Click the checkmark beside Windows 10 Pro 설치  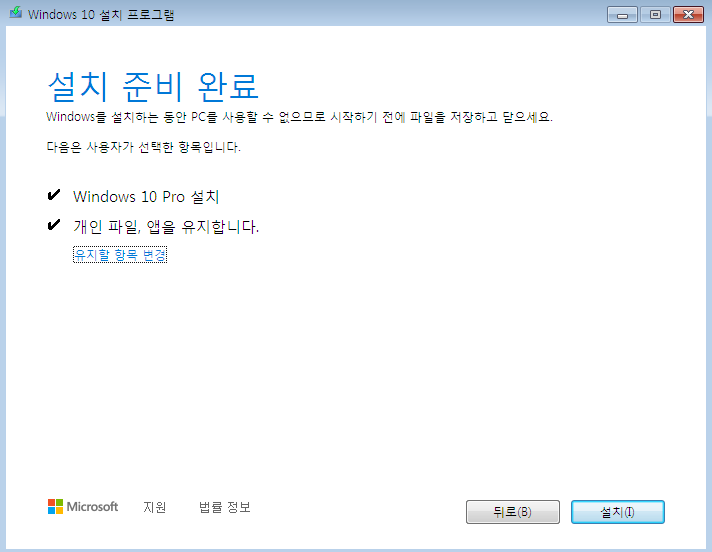tap(54, 195)
